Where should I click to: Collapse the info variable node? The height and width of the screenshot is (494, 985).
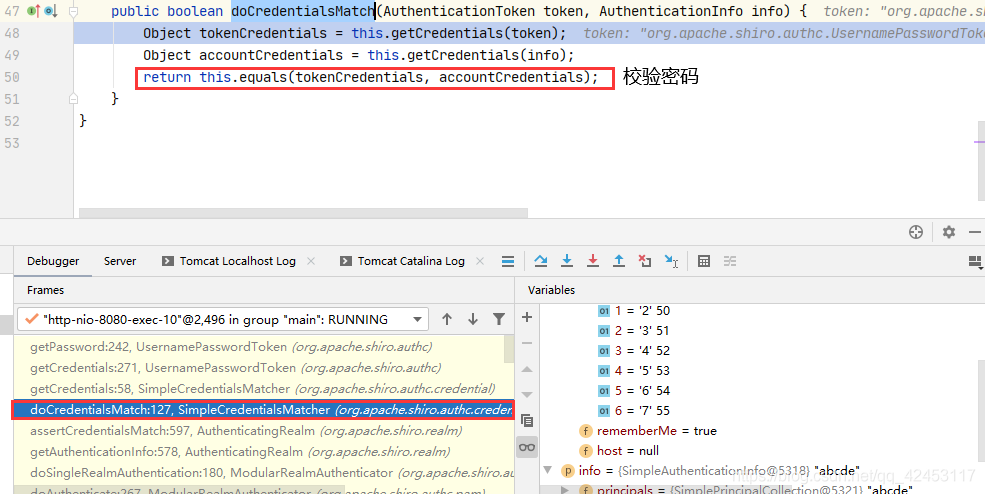click(548, 470)
